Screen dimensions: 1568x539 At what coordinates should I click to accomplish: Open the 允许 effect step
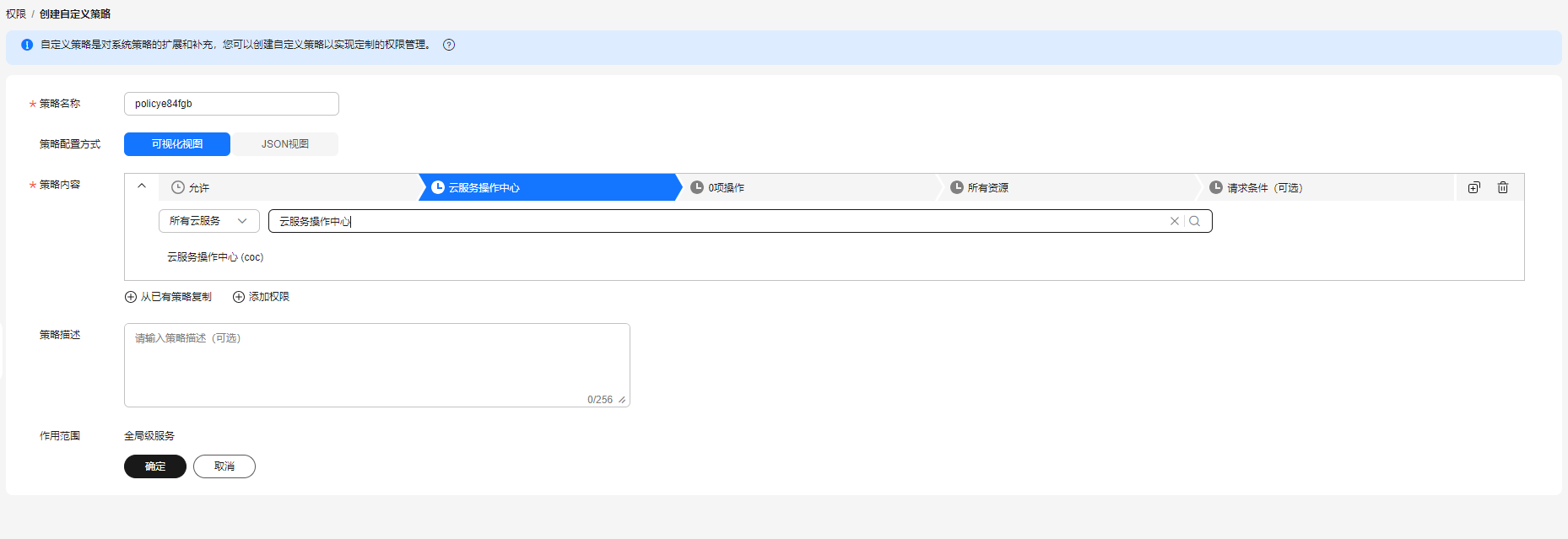click(288, 187)
